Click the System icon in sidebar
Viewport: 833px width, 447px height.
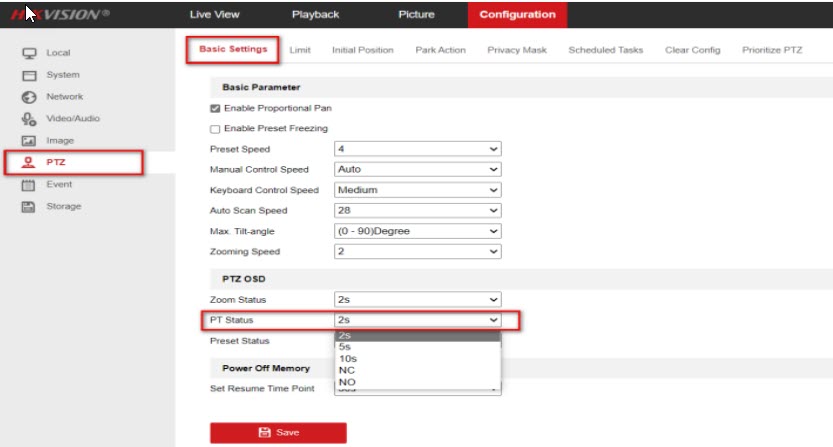29,75
